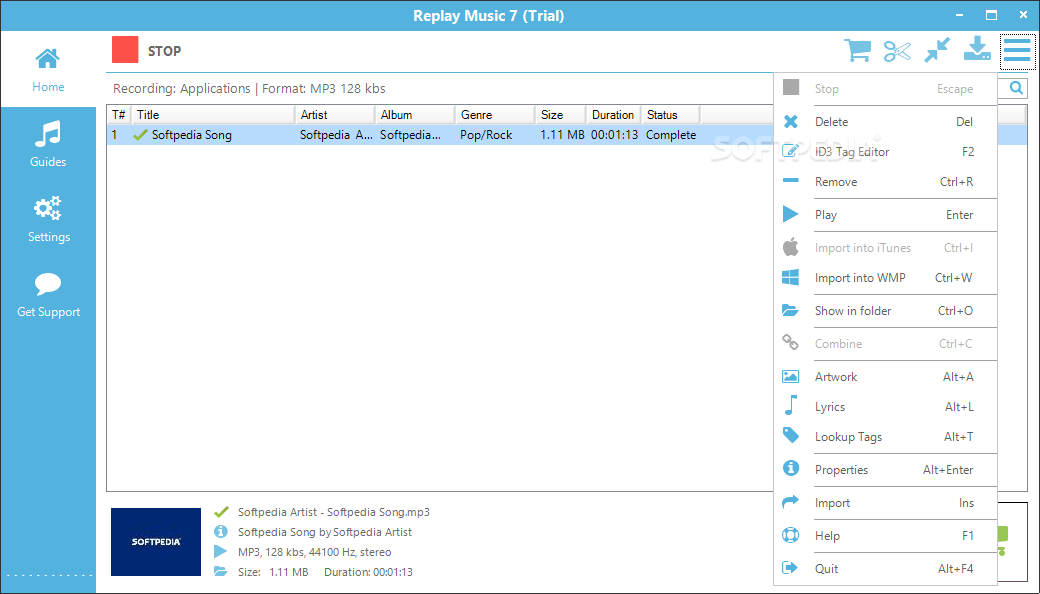
Task: Click the exit arrow Quit icon
Action: [791, 567]
